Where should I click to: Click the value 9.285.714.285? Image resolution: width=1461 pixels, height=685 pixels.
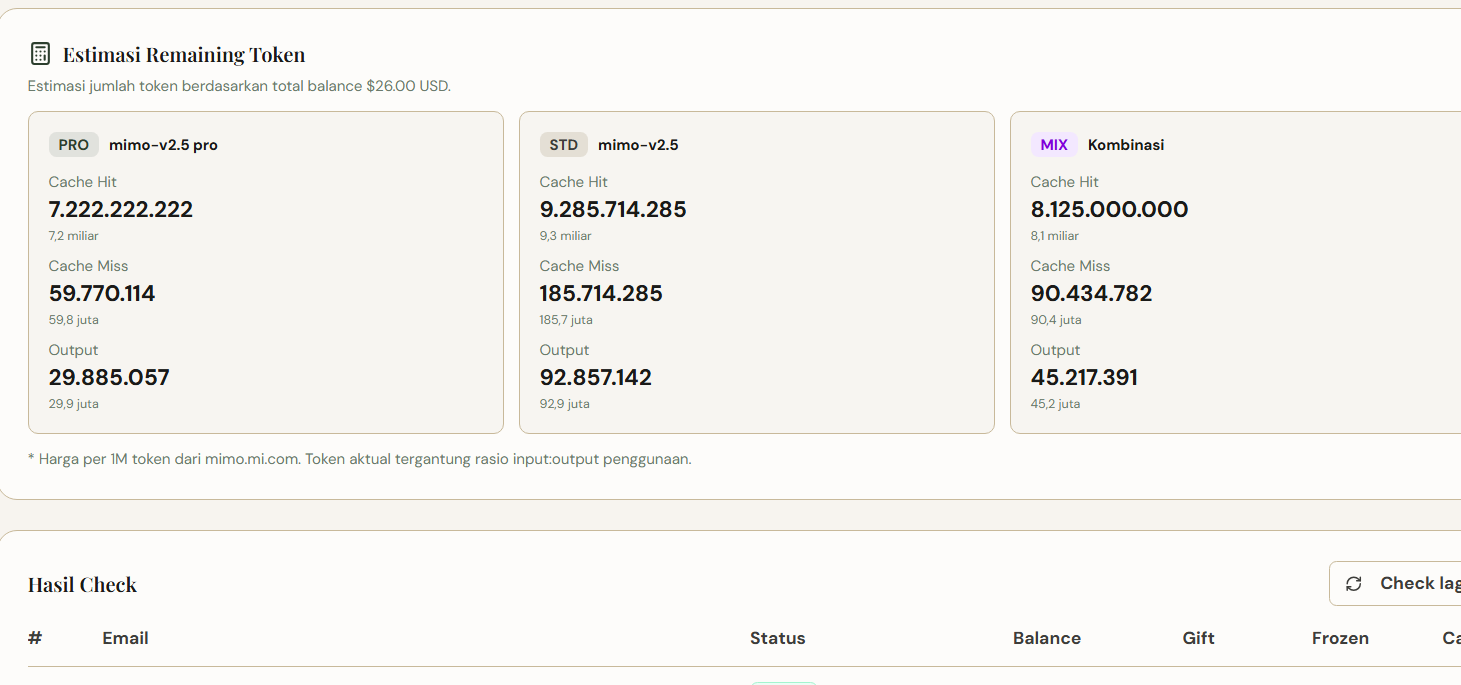click(x=613, y=210)
